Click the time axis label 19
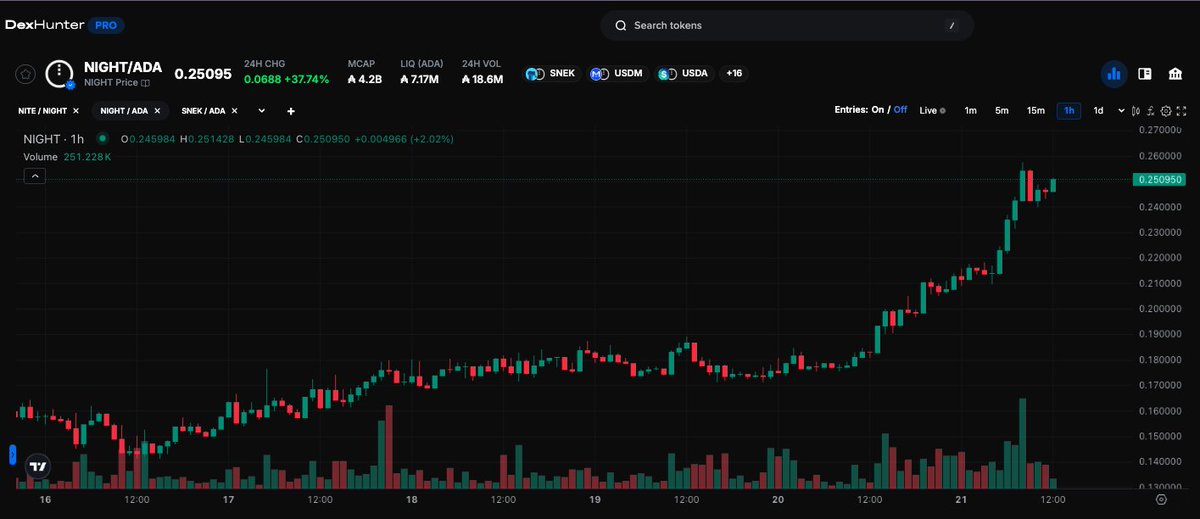1200x519 pixels. point(595,499)
